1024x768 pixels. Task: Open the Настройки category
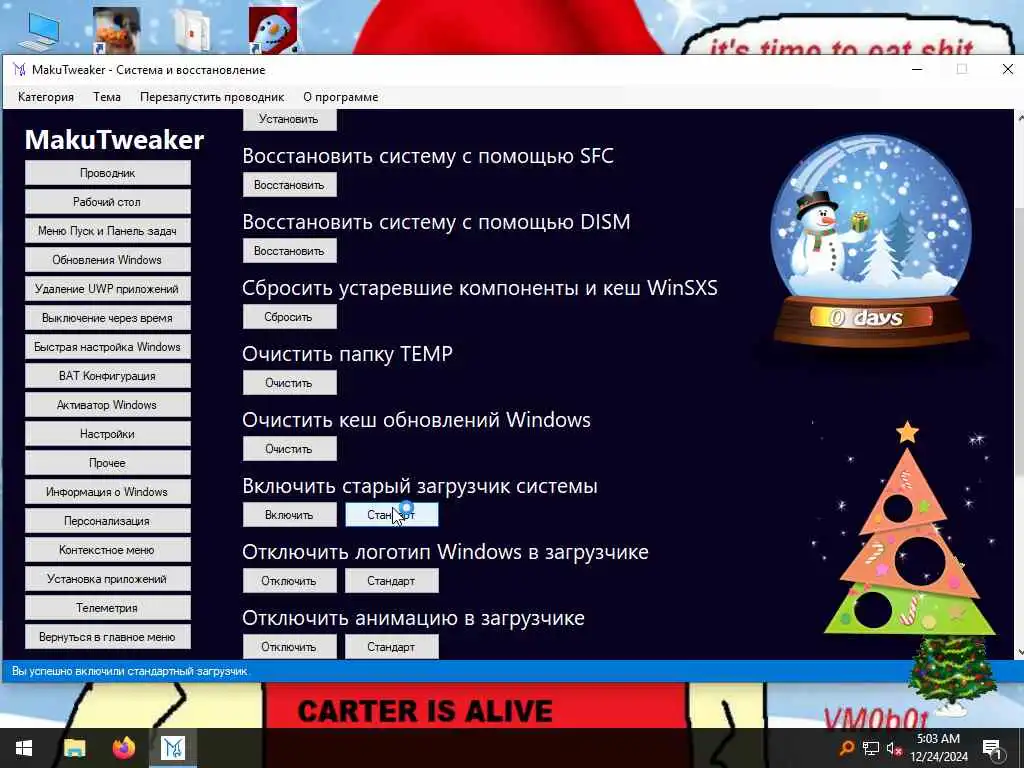pyautogui.click(x=108, y=434)
